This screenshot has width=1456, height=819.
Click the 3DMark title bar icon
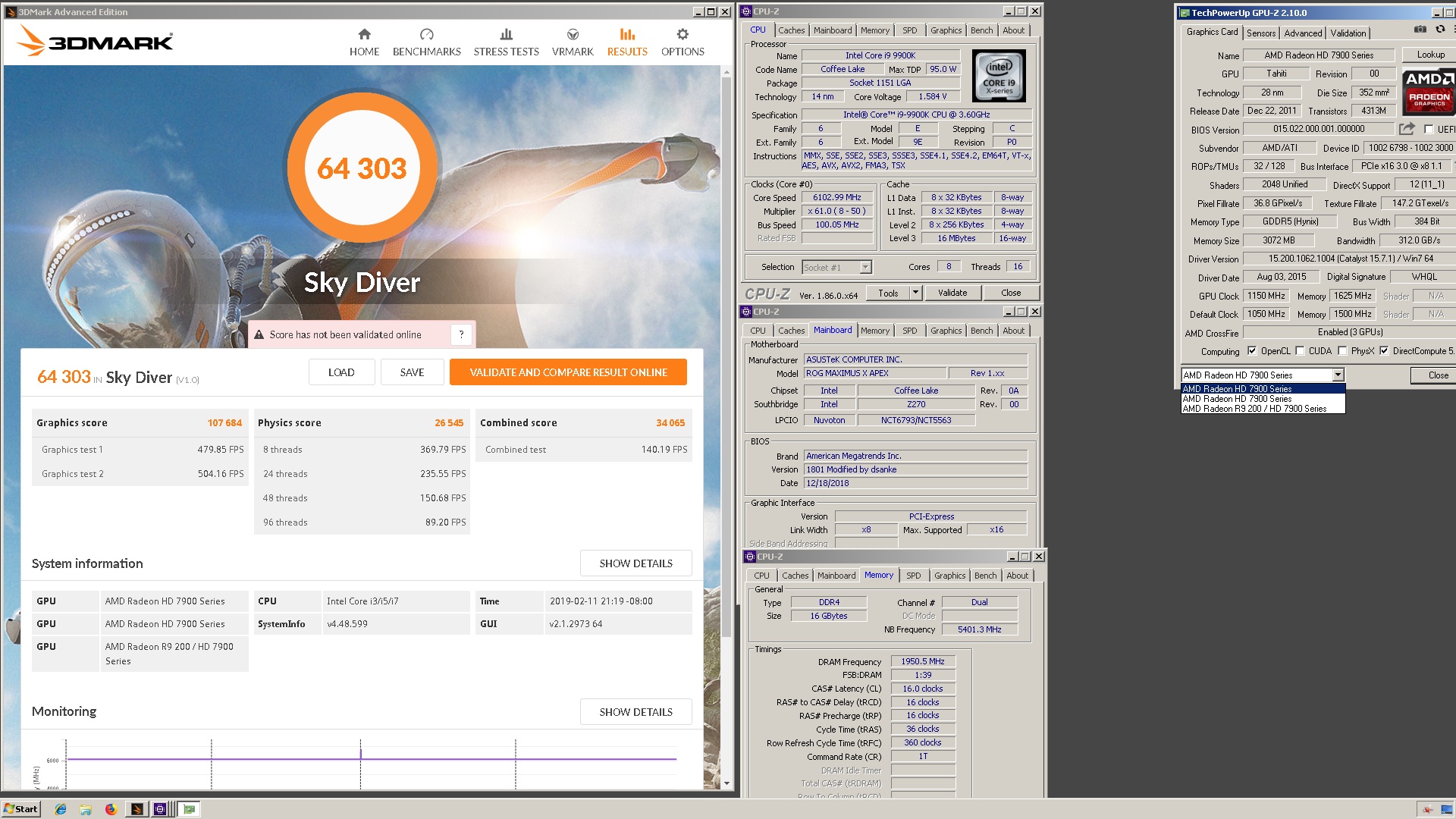[11, 11]
